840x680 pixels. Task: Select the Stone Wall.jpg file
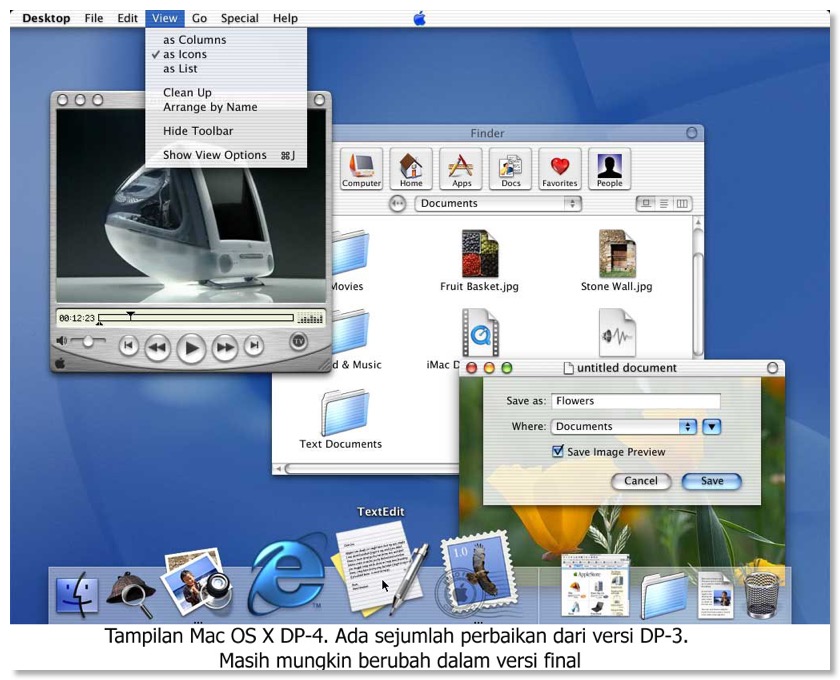617,261
